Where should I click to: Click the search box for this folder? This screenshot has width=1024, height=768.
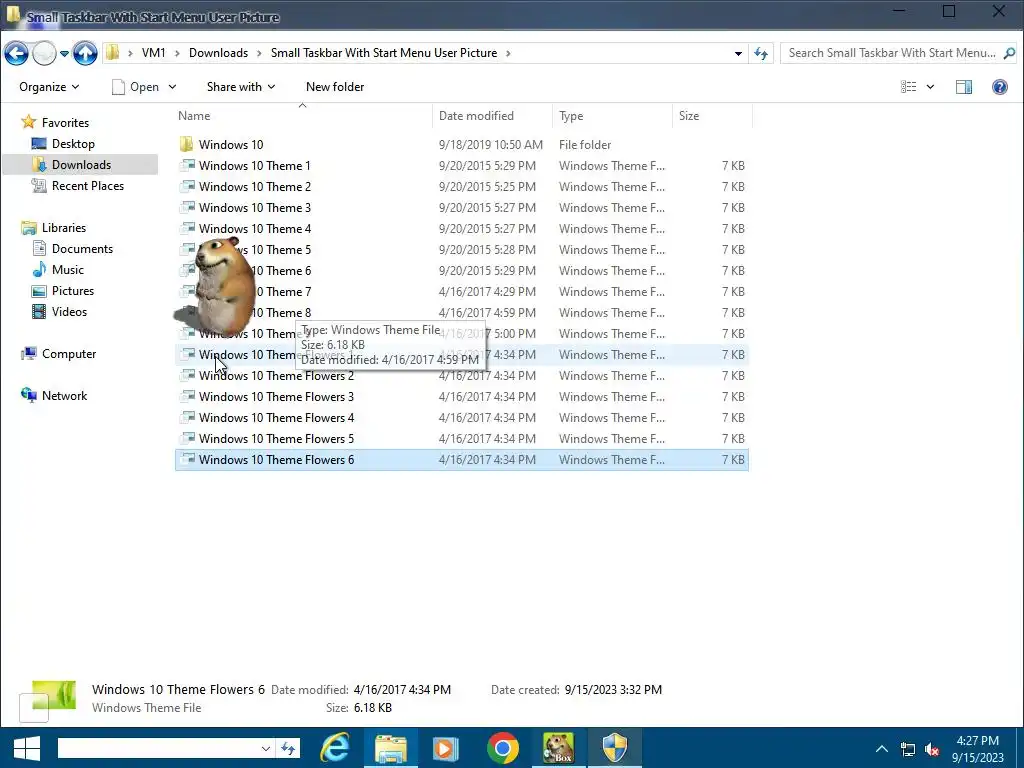(891, 53)
